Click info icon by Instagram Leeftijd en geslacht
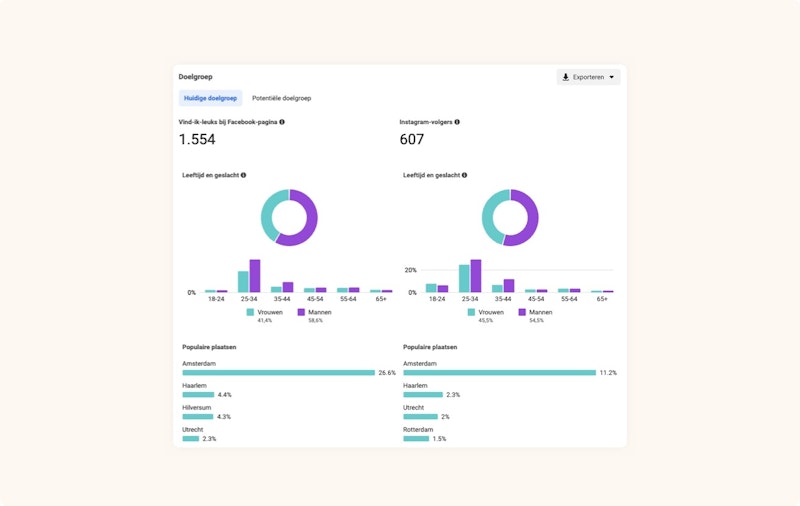 tap(464, 175)
